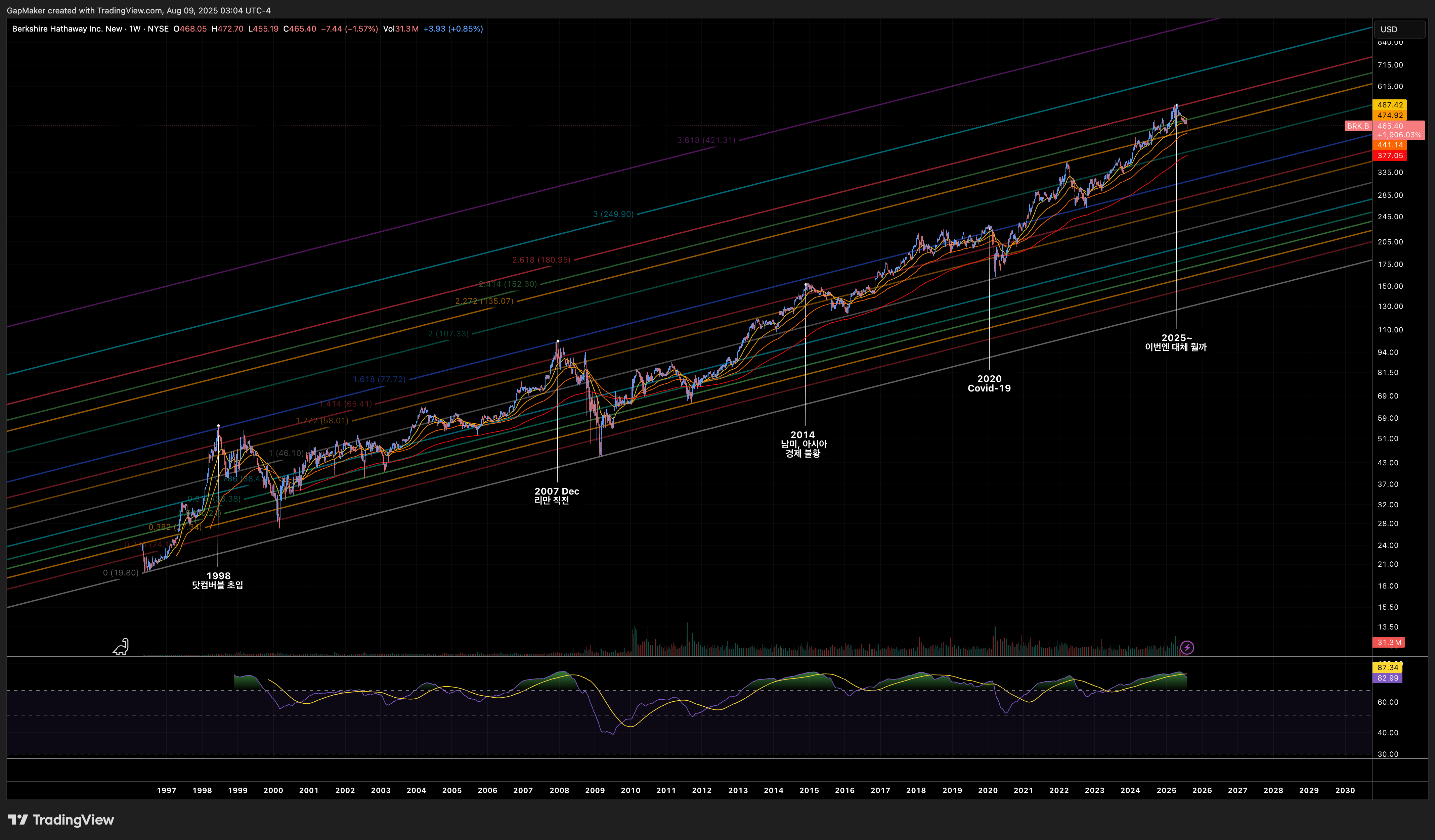Click the −7.44 (−1.57%) change value

pyautogui.click(x=349, y=29)
